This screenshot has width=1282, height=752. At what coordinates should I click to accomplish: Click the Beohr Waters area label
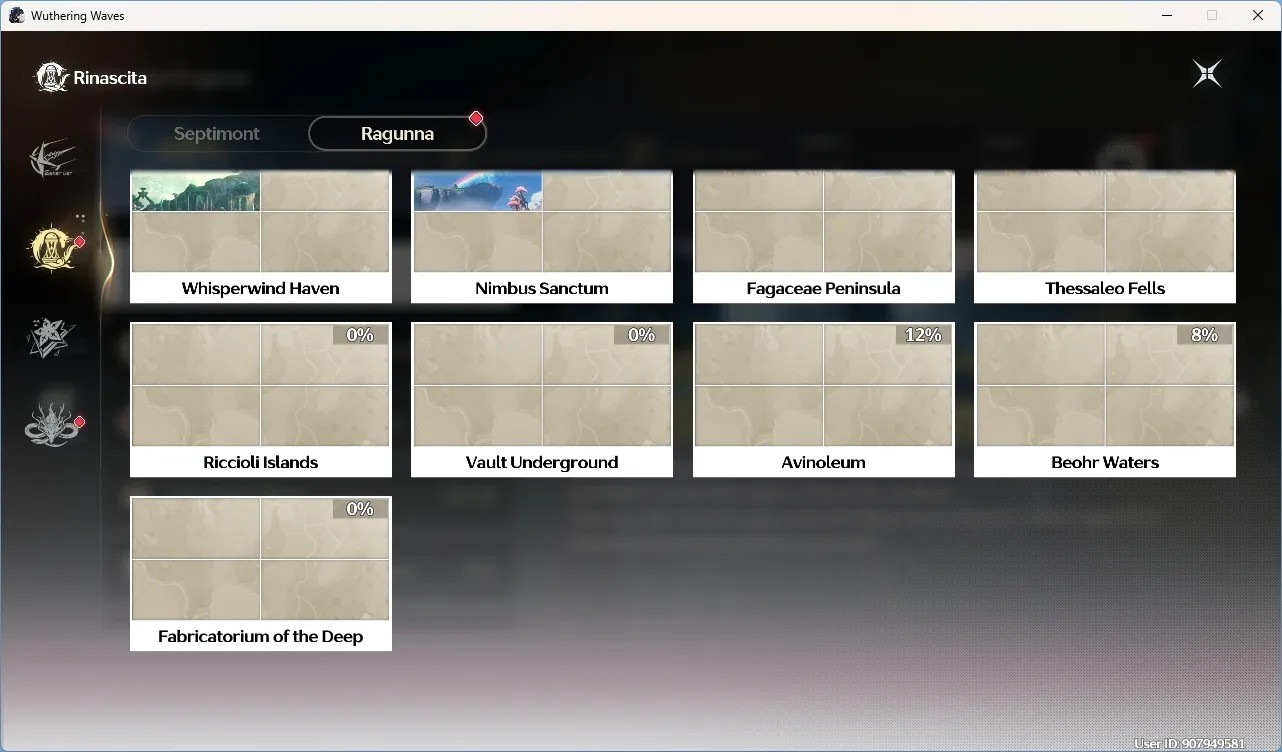[x=1105, y=462]
